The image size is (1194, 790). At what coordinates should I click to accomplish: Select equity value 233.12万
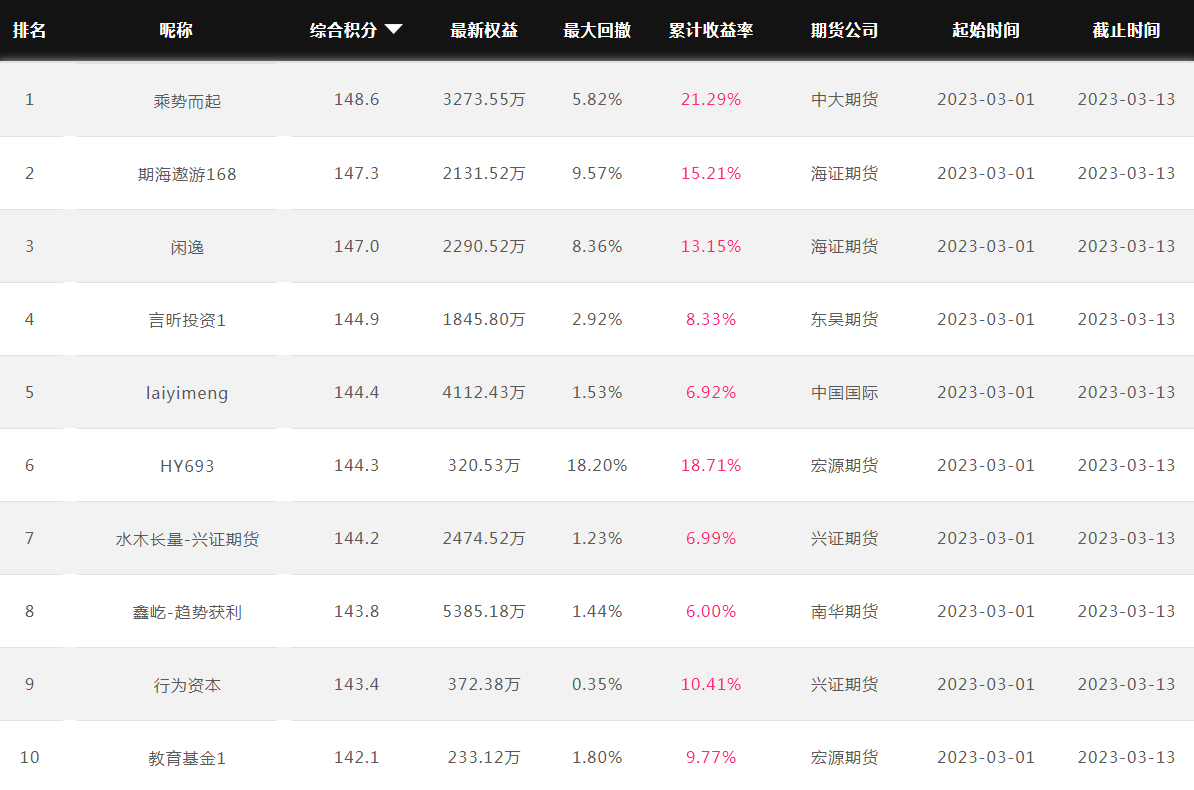point(484,758)
